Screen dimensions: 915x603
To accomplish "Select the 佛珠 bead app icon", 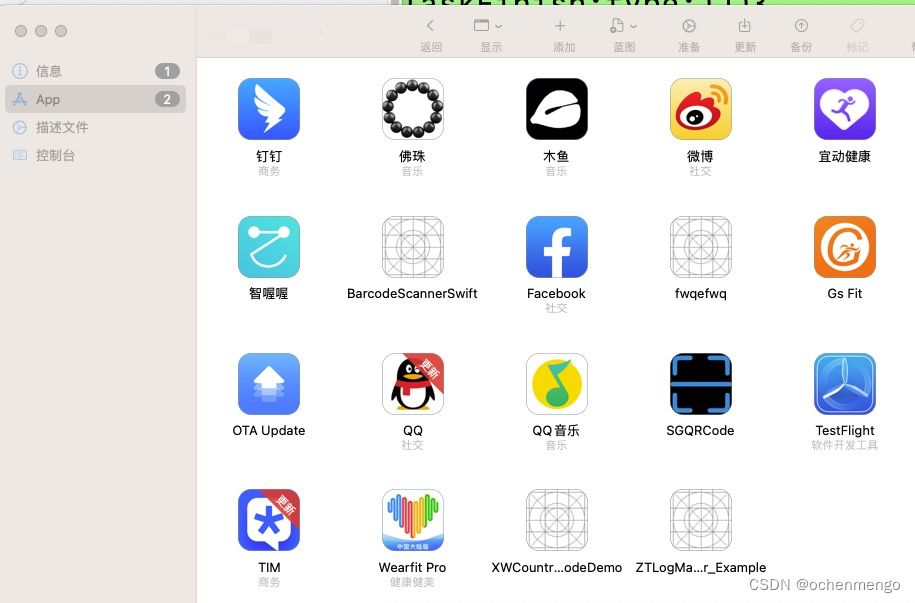I will click(x=413, y=109).
